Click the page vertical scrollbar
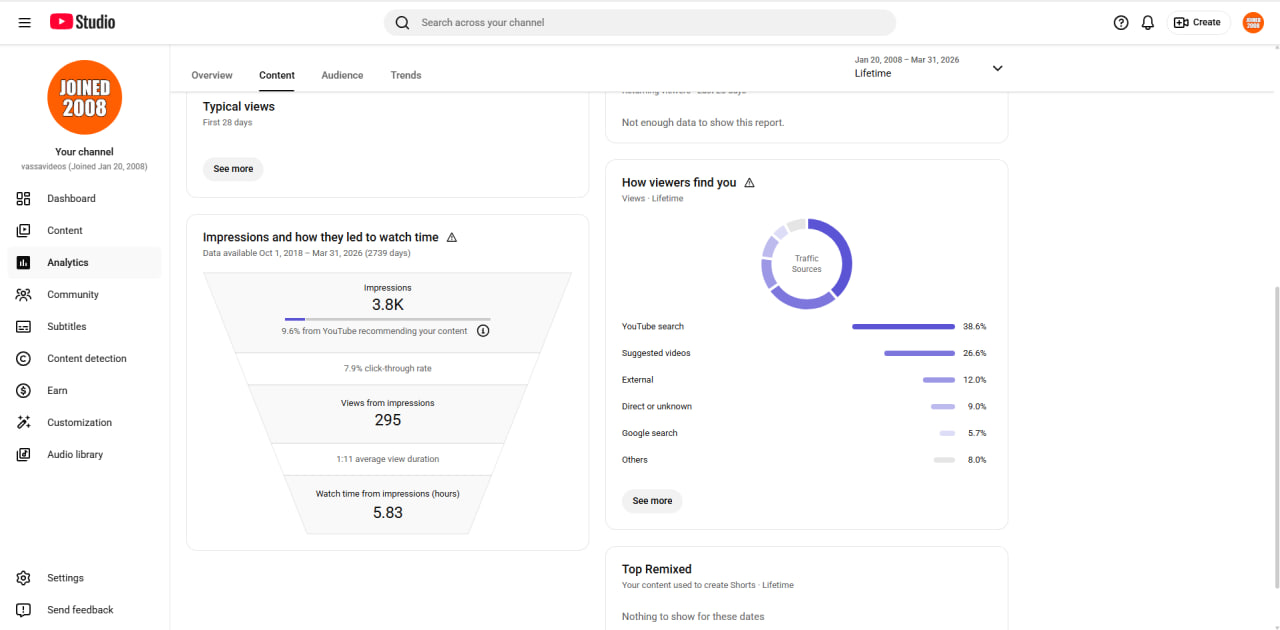The image size is (1280, 630). pyautogui.click(x=1275, y=438)
